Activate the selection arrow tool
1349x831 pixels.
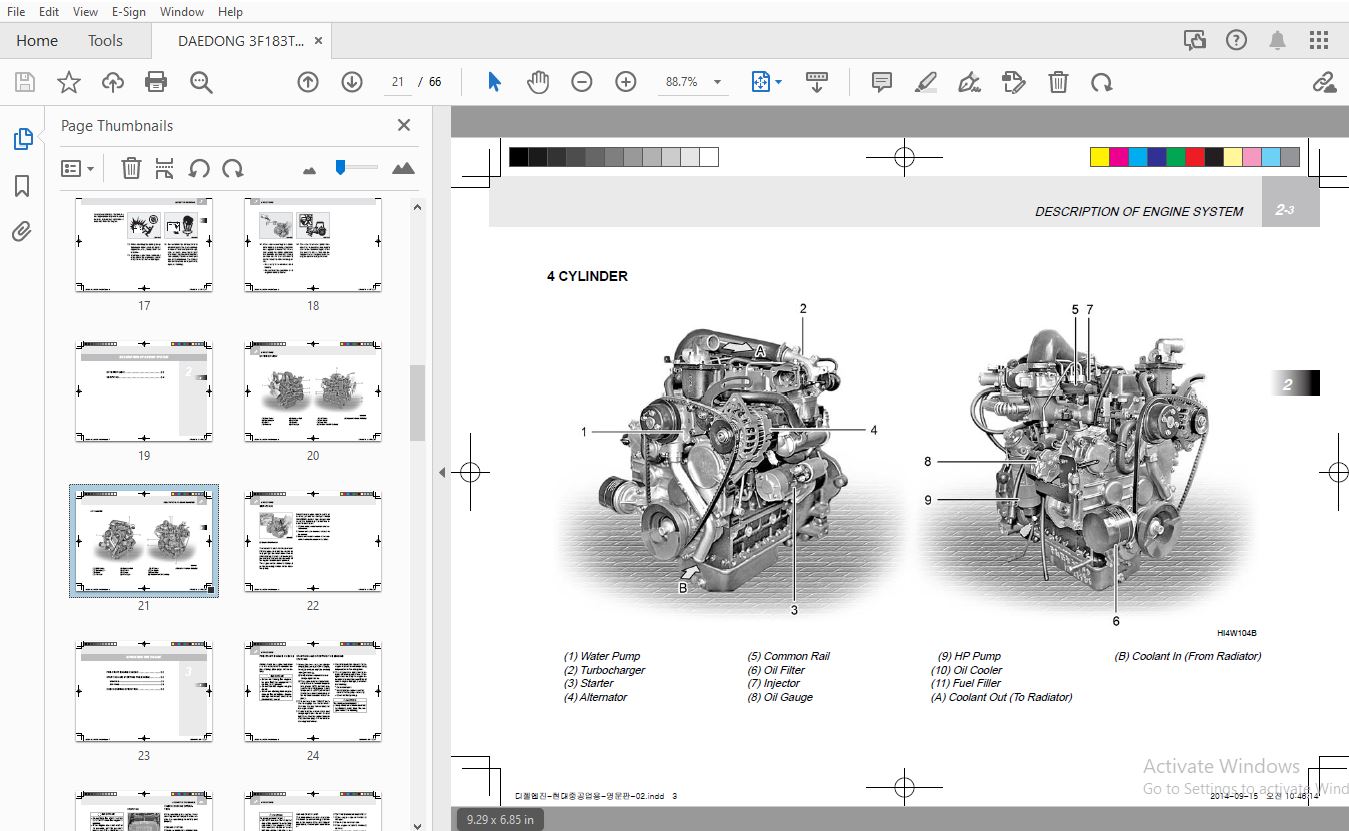tap(494, 82)
